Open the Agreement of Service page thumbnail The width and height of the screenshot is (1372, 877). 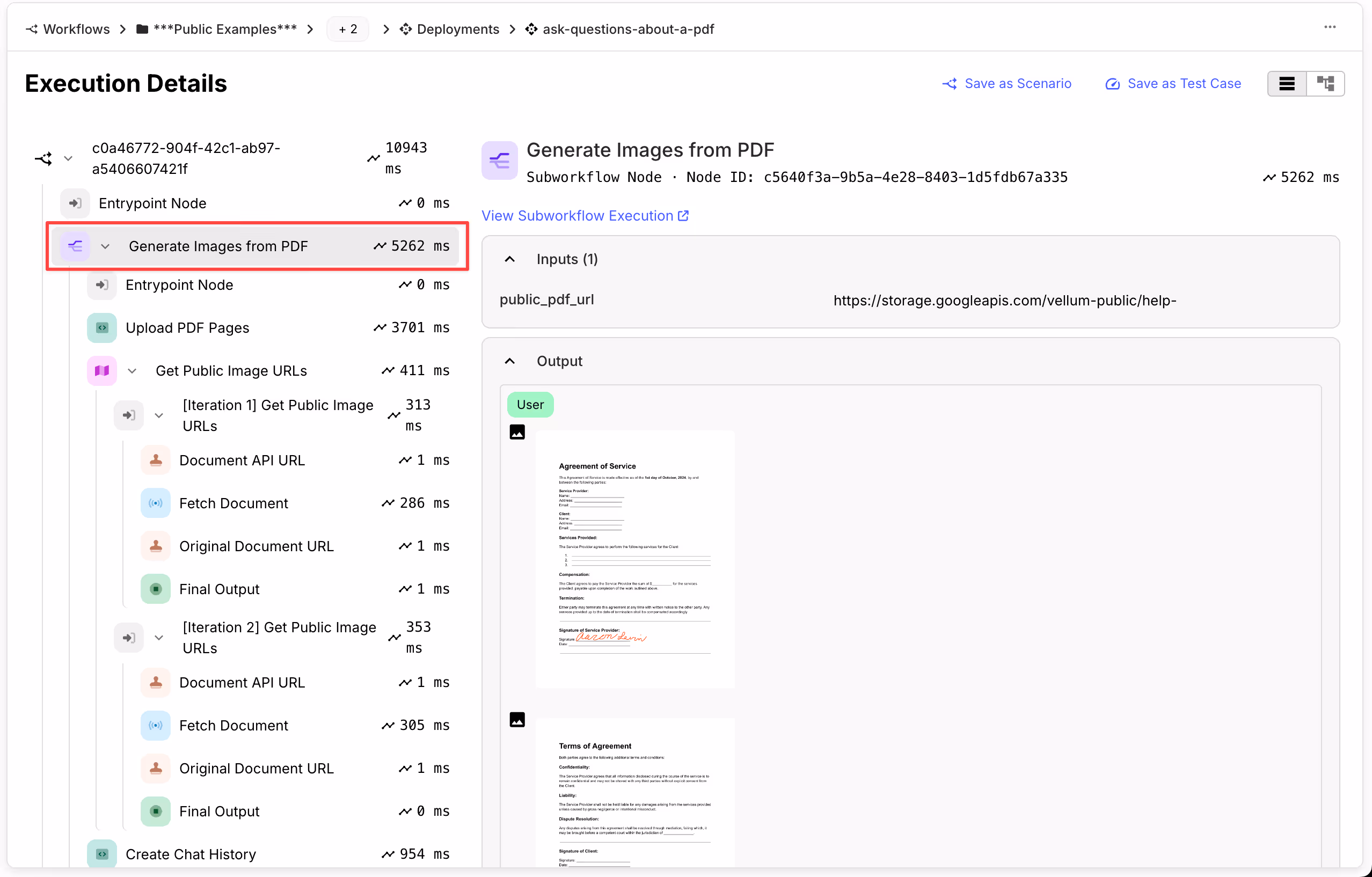636,559
